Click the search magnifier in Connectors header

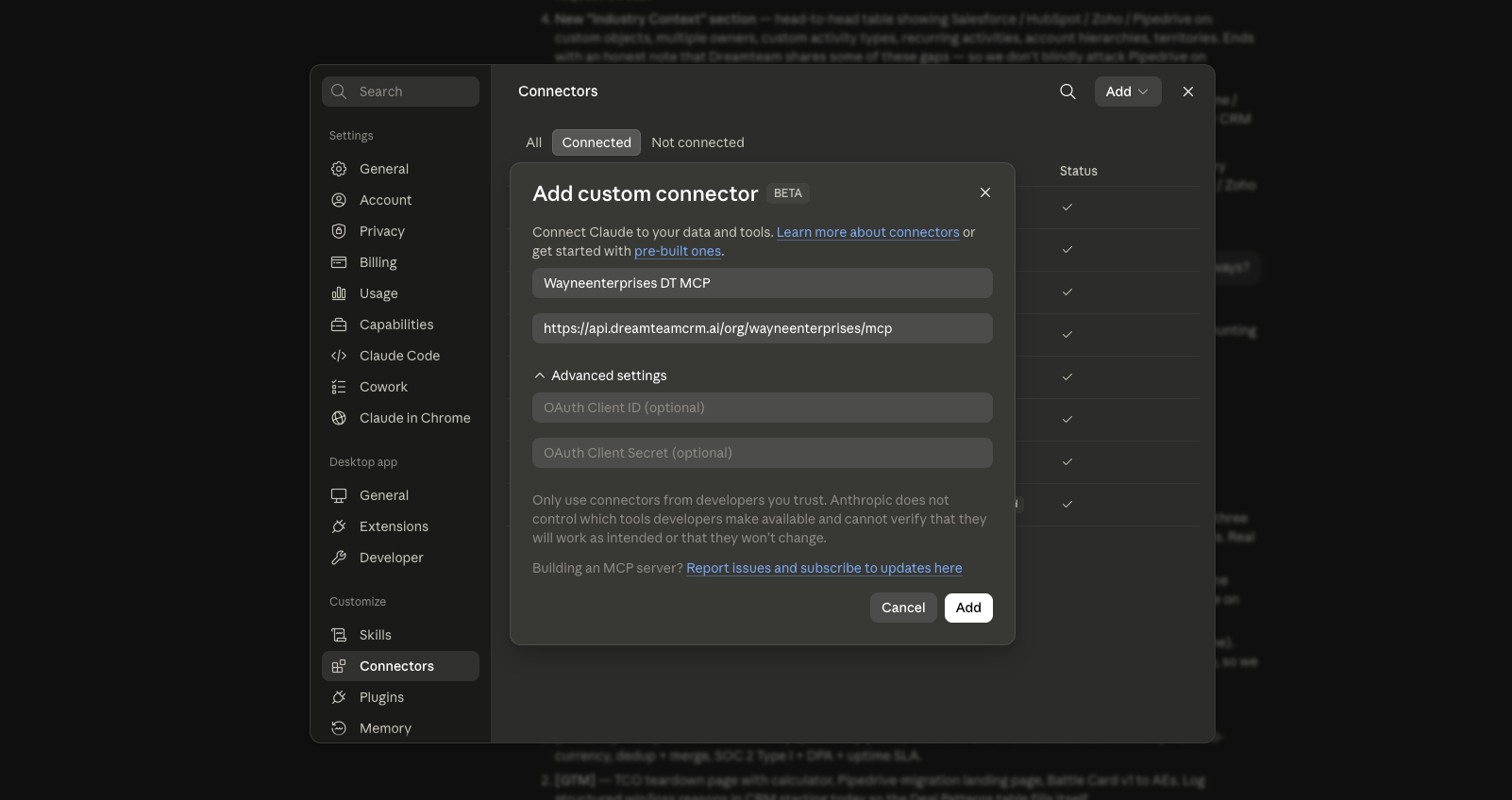click(1067, 92)
